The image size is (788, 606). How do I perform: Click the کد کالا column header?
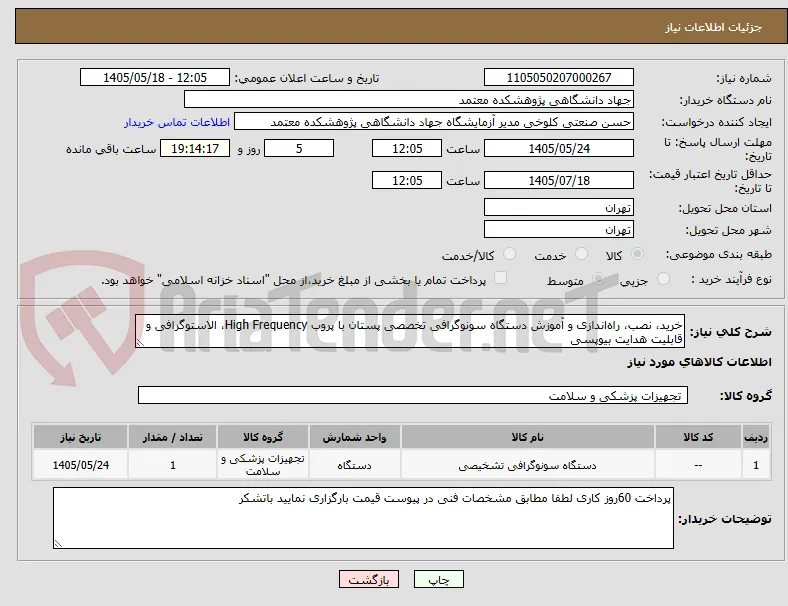pos(698,437)
